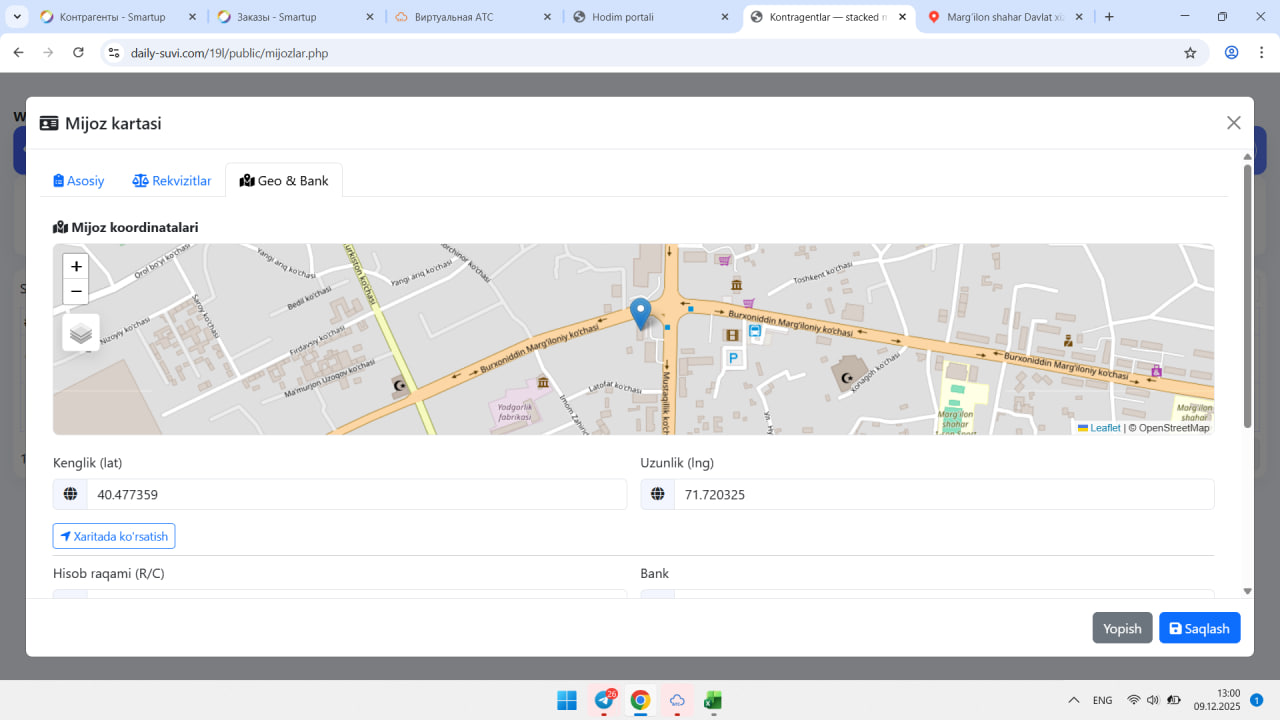Open Excel from the taskbar
The image size is (1280, 720).
coord(713,700)
